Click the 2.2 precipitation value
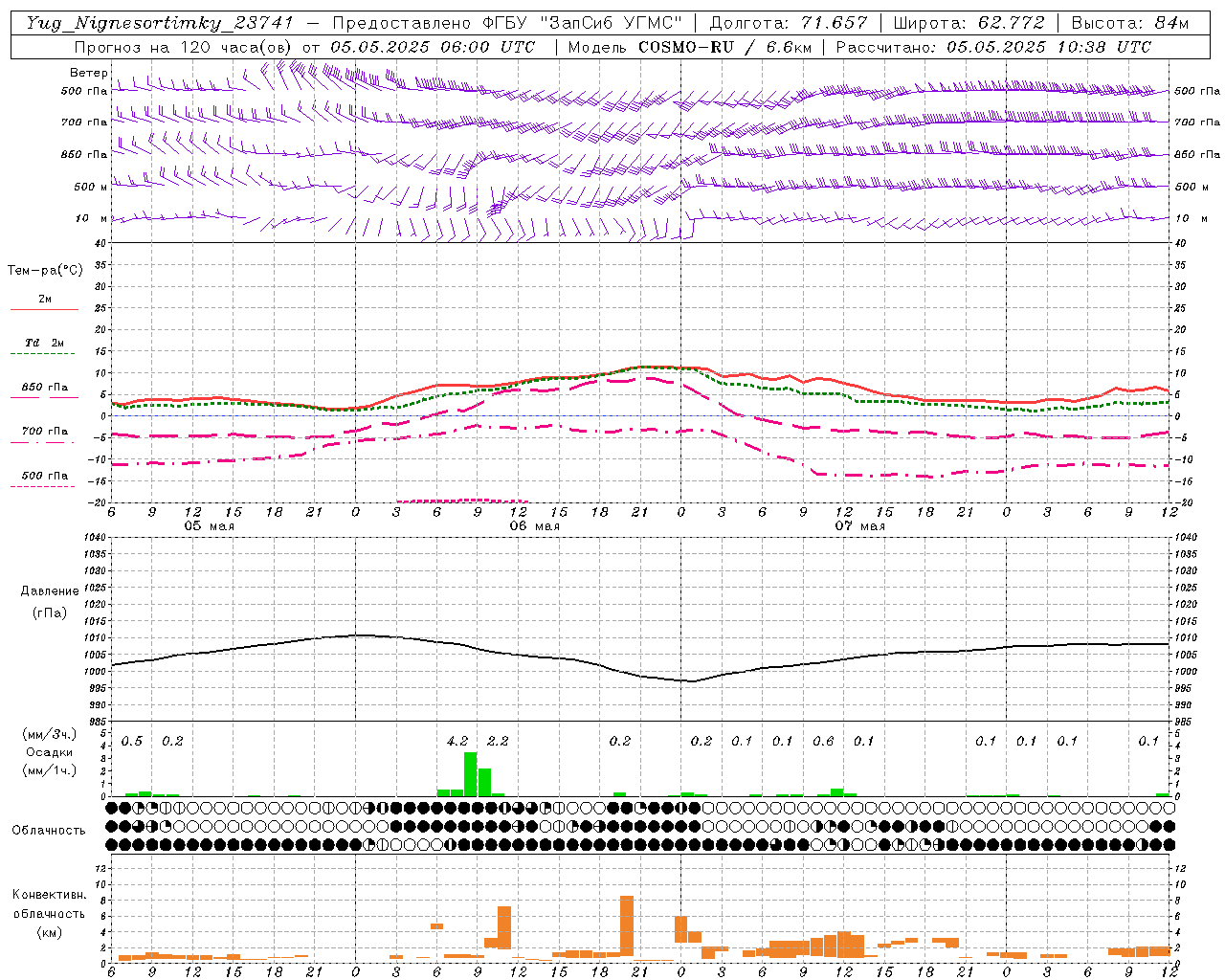Viewport: 1225px width, 980px height. click(x=498, y=741)
